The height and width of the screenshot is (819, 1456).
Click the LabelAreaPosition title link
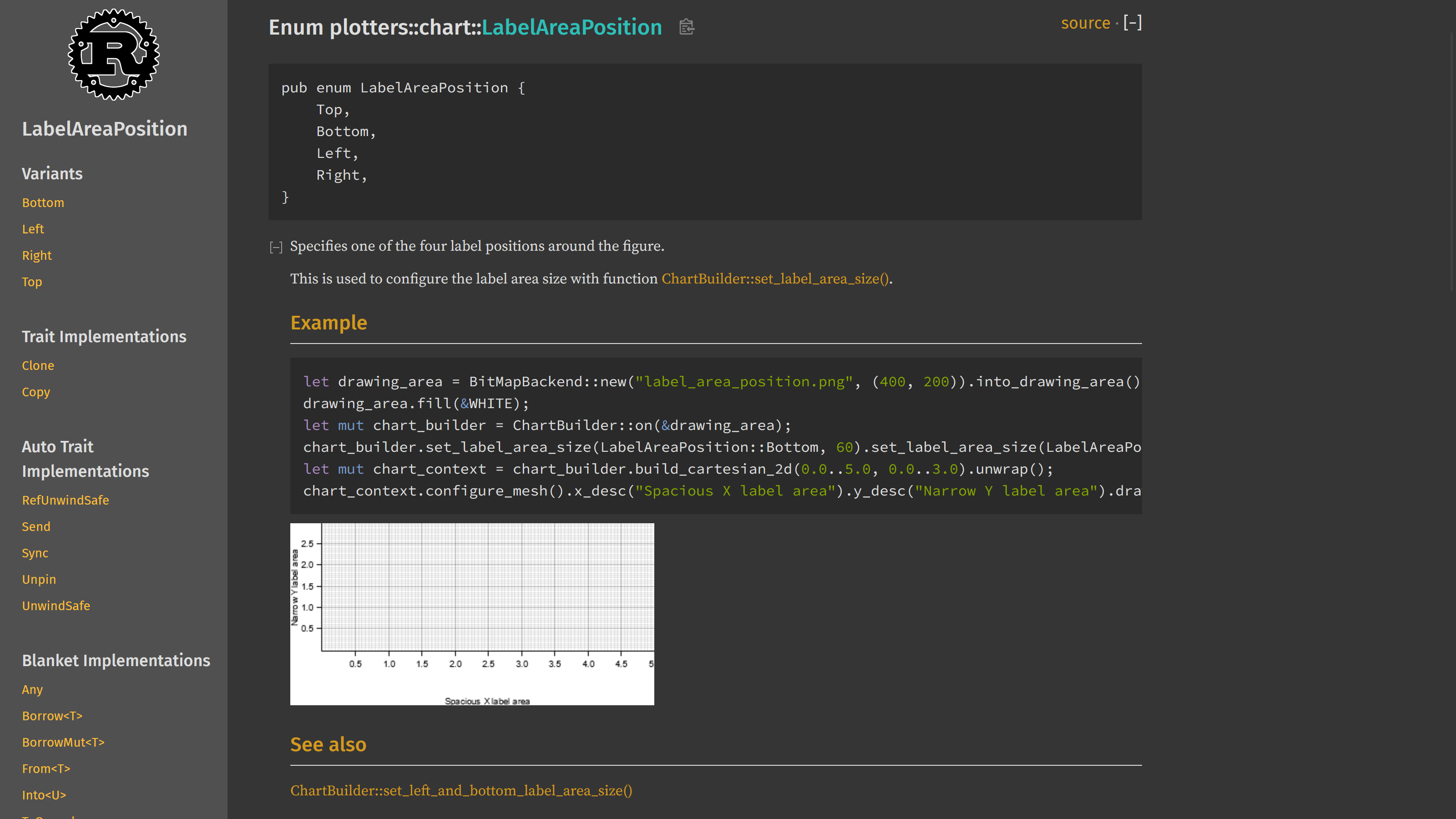[x=571, y=27]
